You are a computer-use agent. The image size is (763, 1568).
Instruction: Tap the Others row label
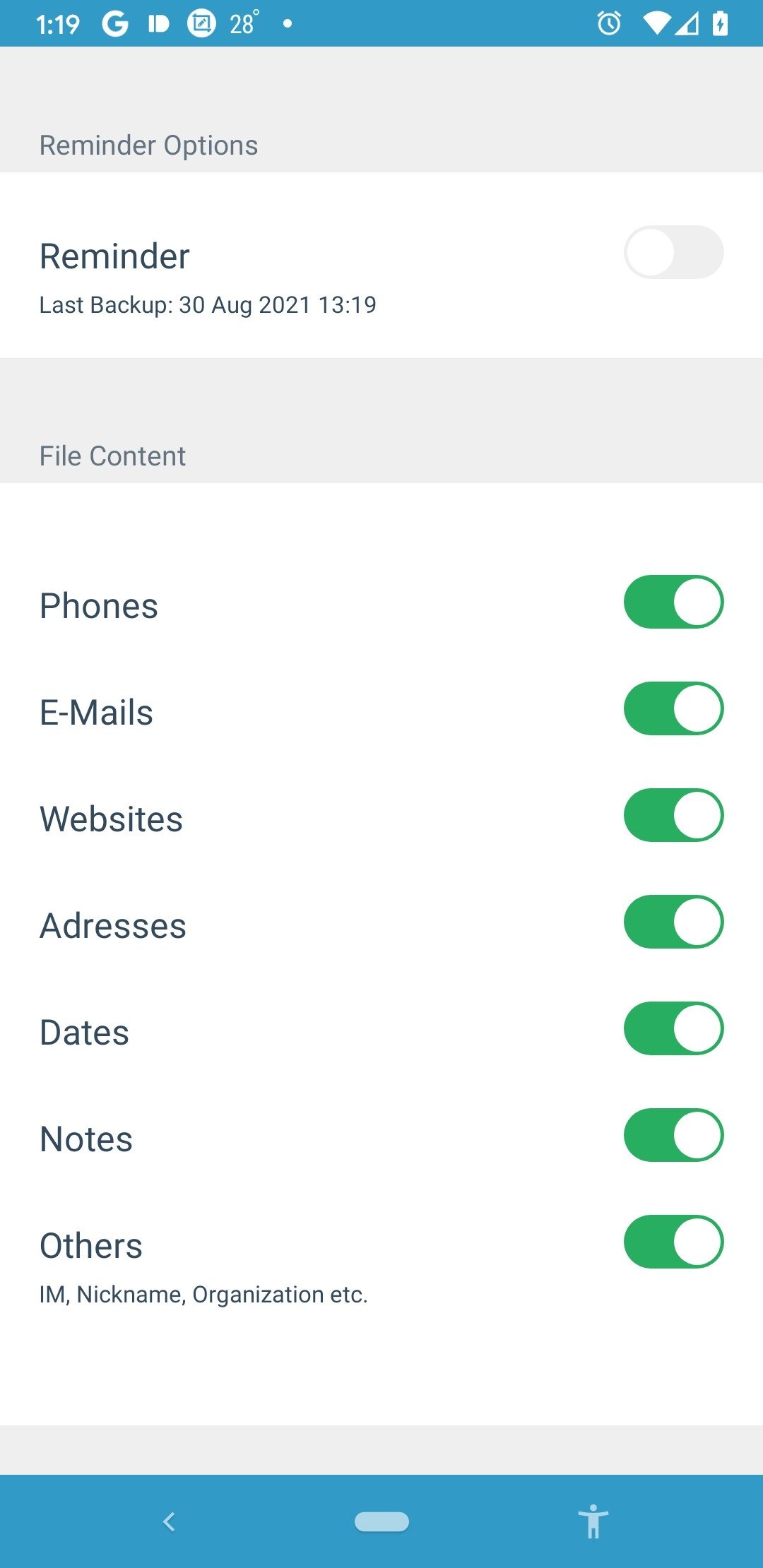[x=91, y=1246]
